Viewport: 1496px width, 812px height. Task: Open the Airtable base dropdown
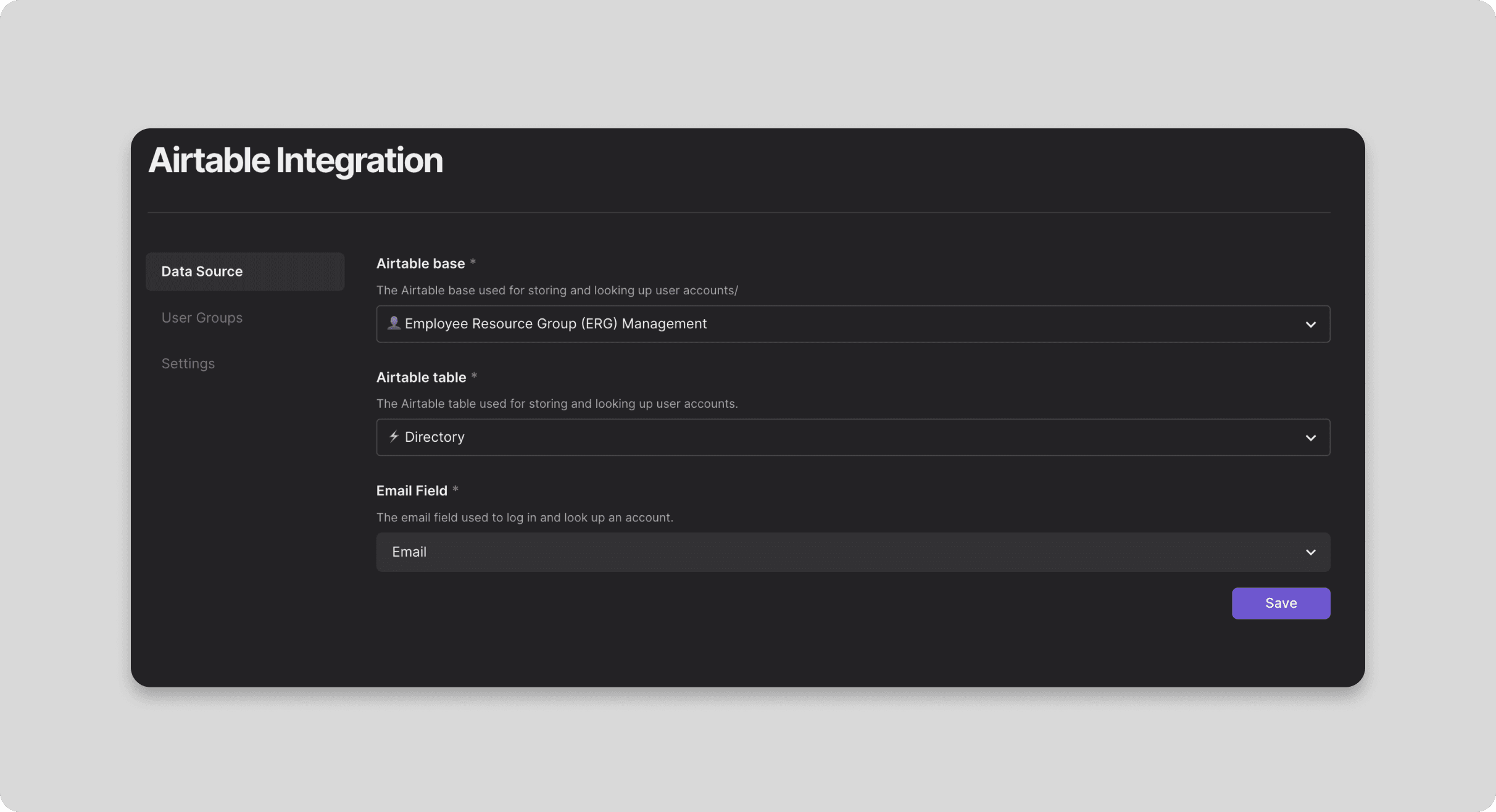pos(853,324)
